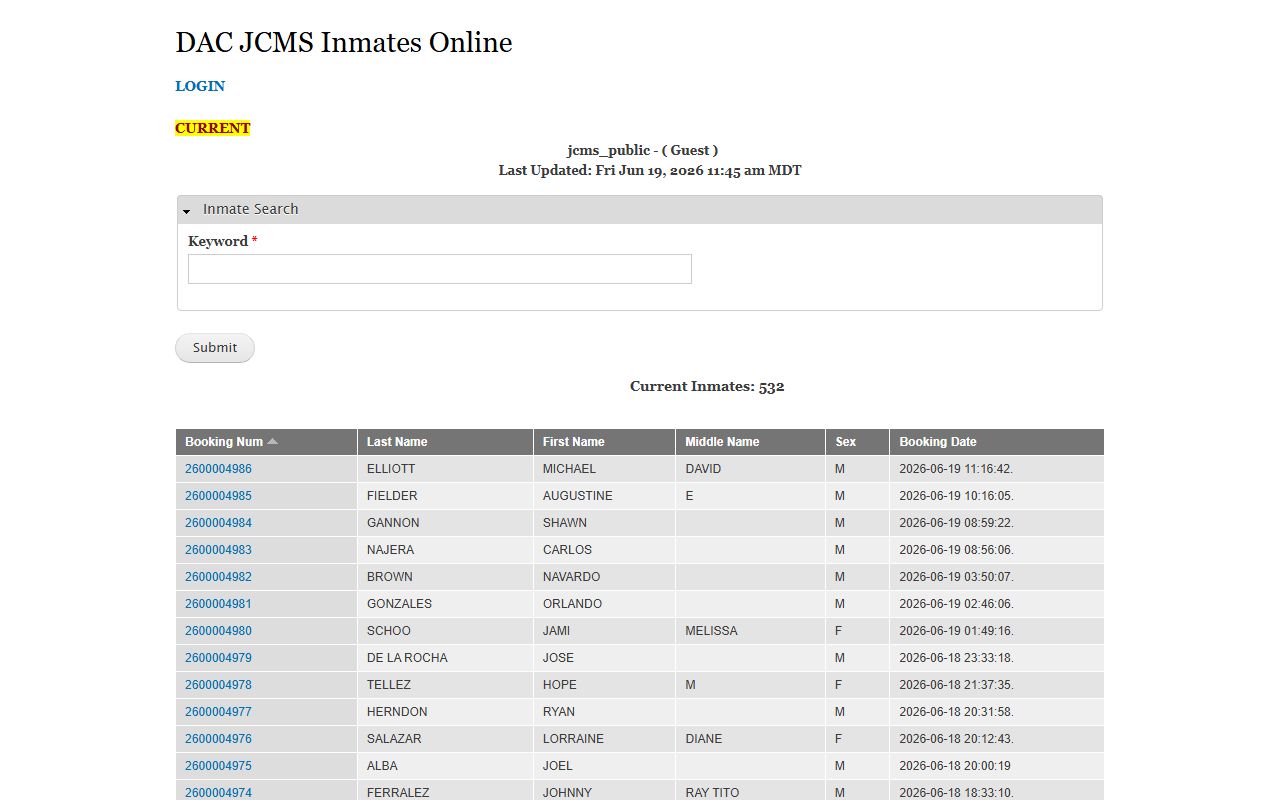The height and width of the screenshot is (800, 1280).
Task: Click the Booking Num sort arrow icon
Action: point(273,442)
